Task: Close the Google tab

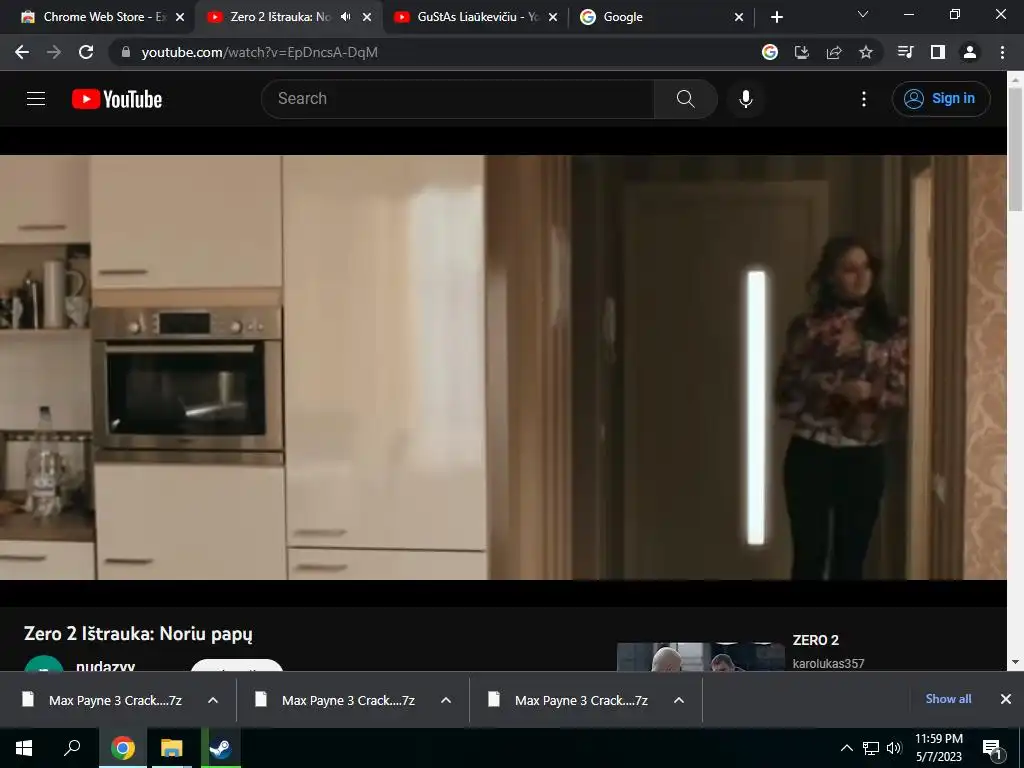Action: click(x=739, y=17)
